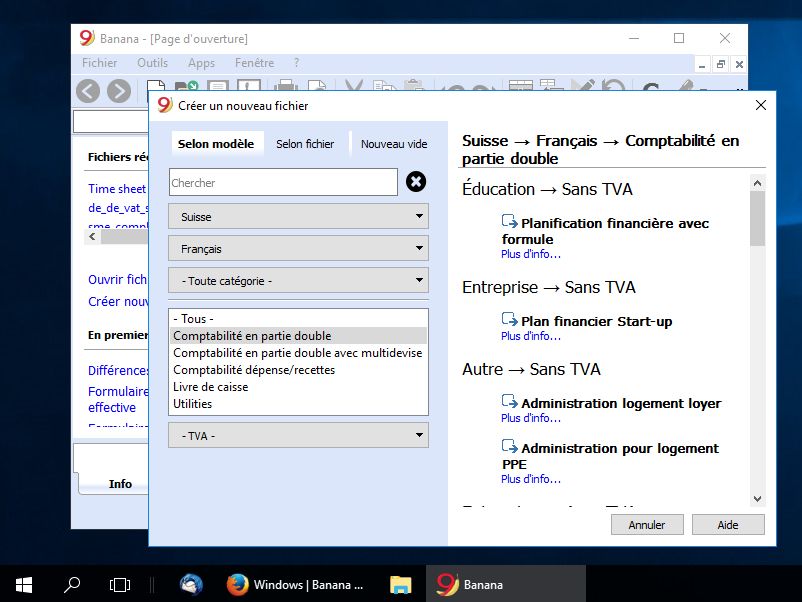Click the icon beside Plan financier Start-up
The image size is (802, 602).
(x=509, y=320)
